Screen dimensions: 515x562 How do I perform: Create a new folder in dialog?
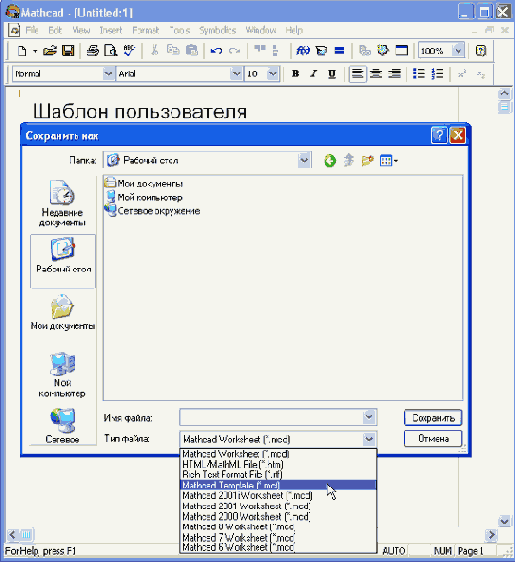tap(367, 161)
